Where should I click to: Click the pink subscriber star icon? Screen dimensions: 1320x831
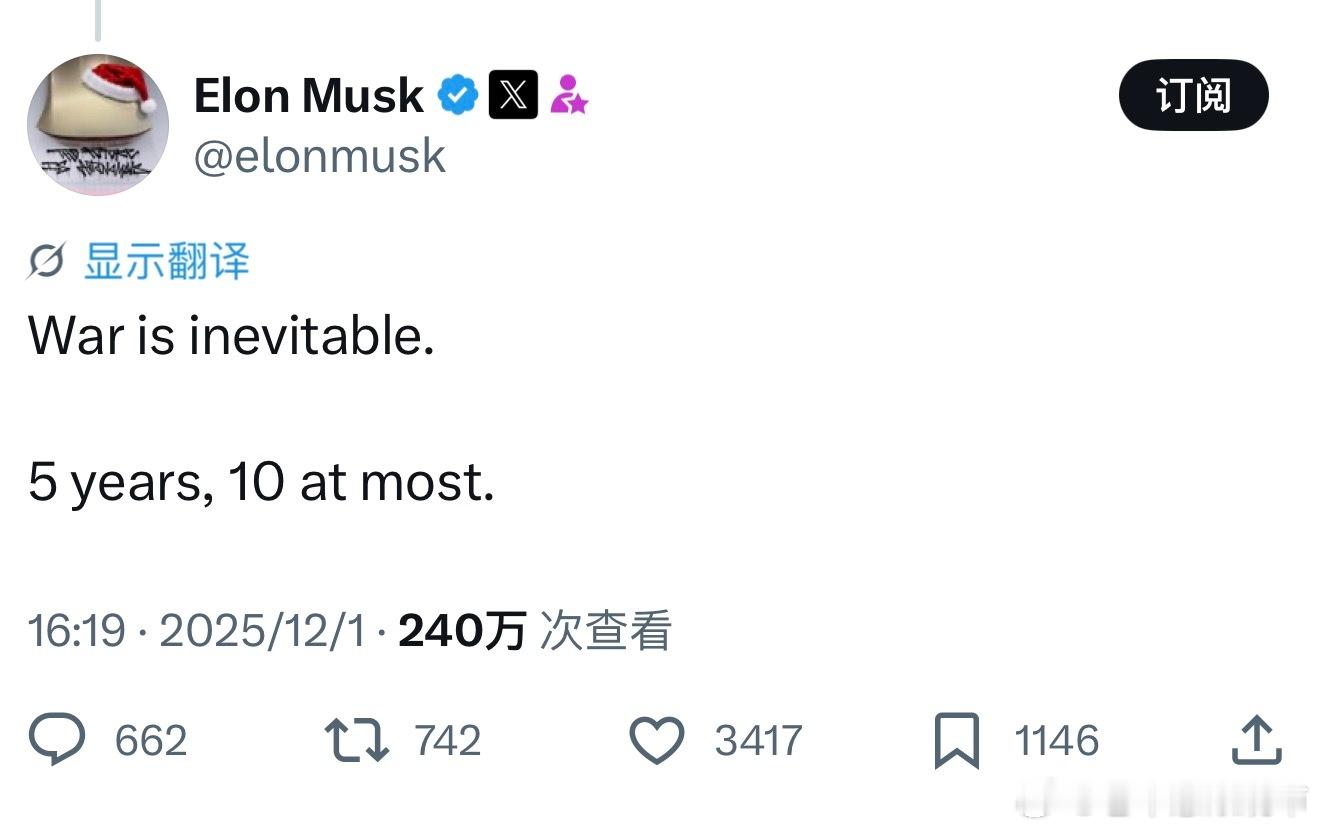pyautogui.click(x=569, y=96)
